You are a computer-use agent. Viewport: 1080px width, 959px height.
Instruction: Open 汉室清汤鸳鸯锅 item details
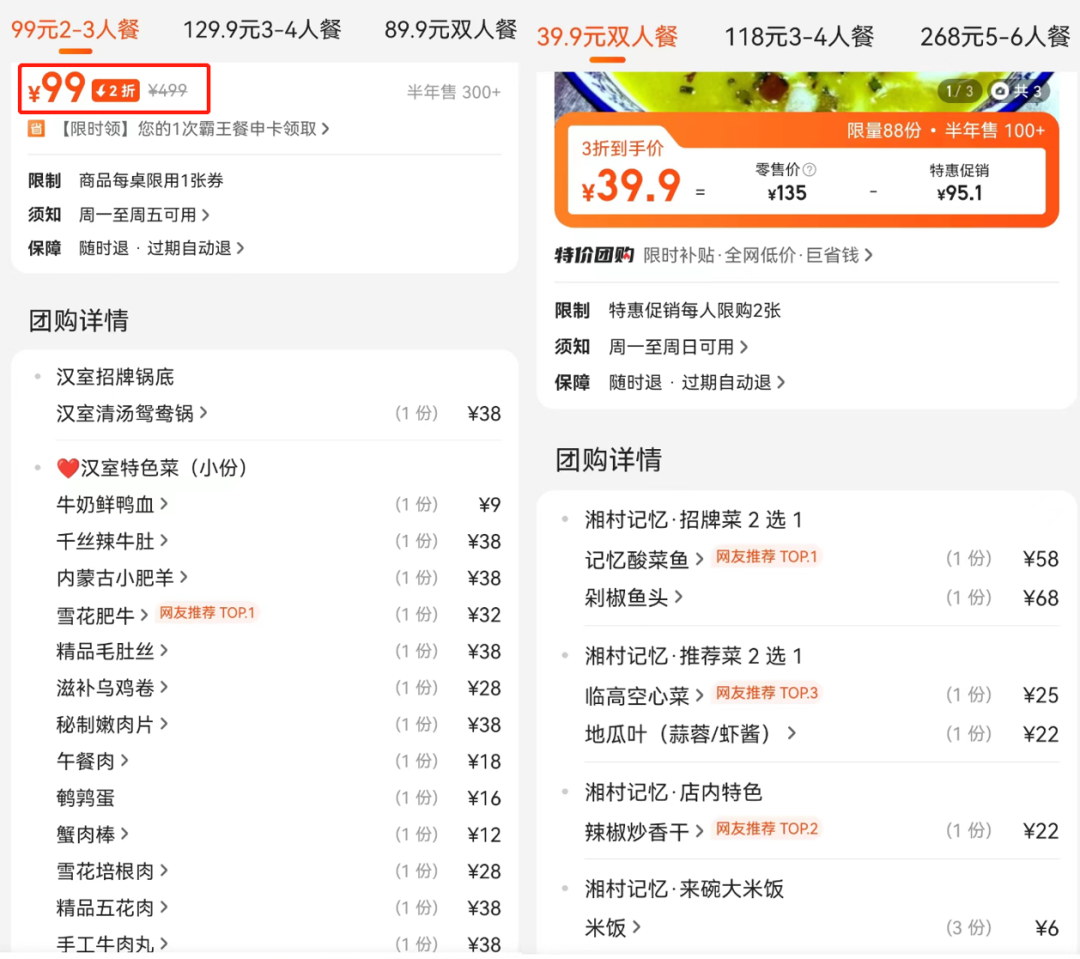132,413
